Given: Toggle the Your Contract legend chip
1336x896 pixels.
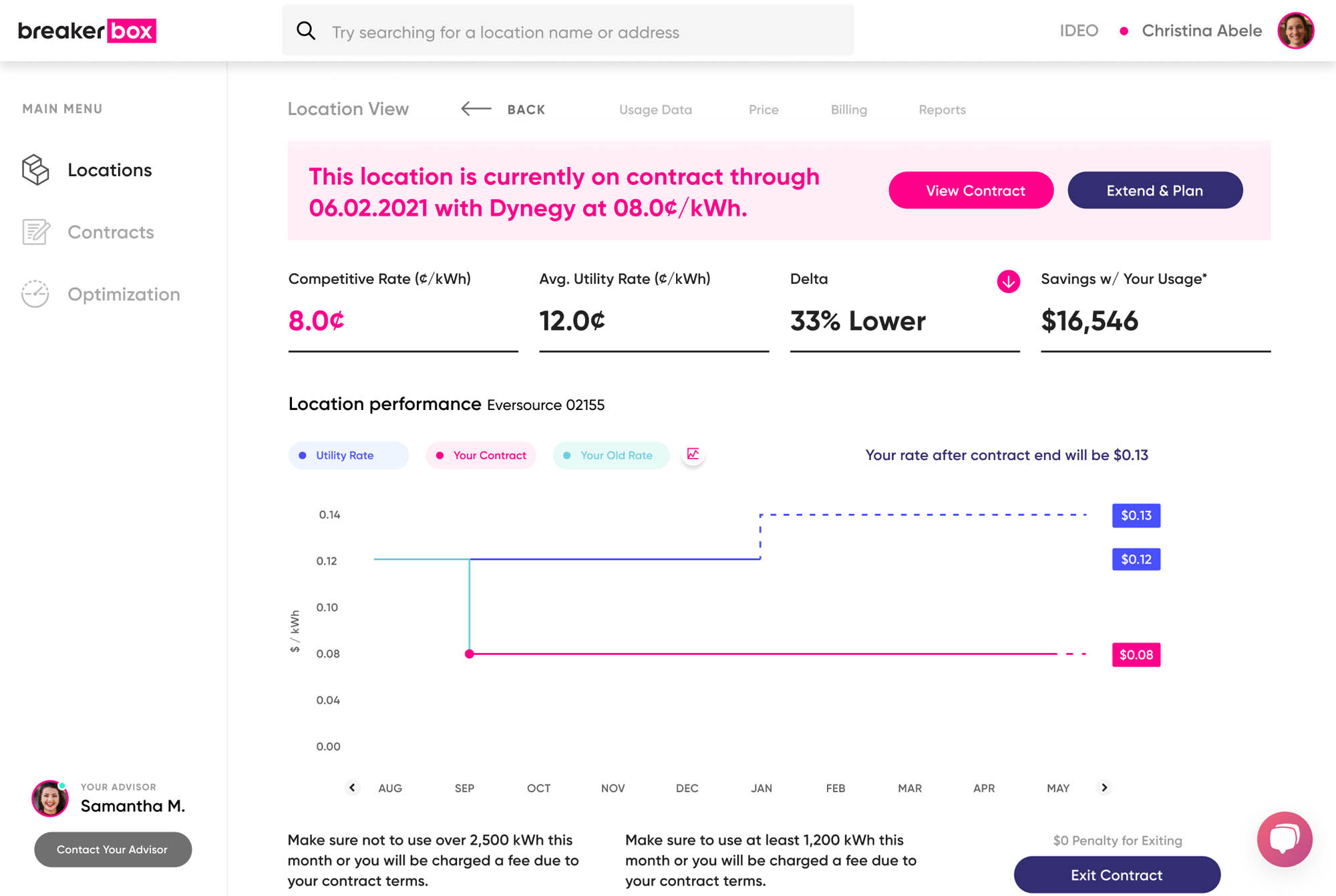Looking at the screenshot, I should [x=481, y=455].
